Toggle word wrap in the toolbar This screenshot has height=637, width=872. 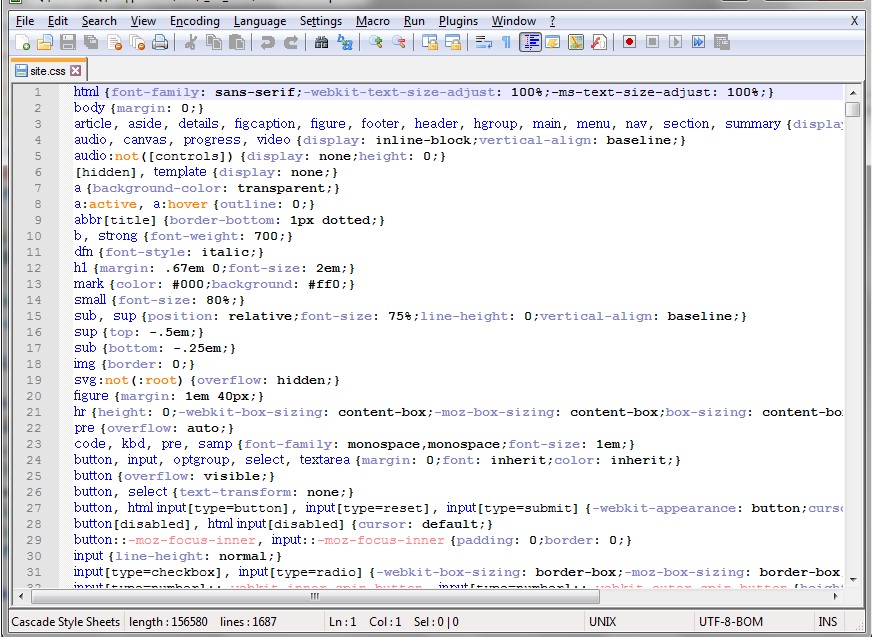483,42
